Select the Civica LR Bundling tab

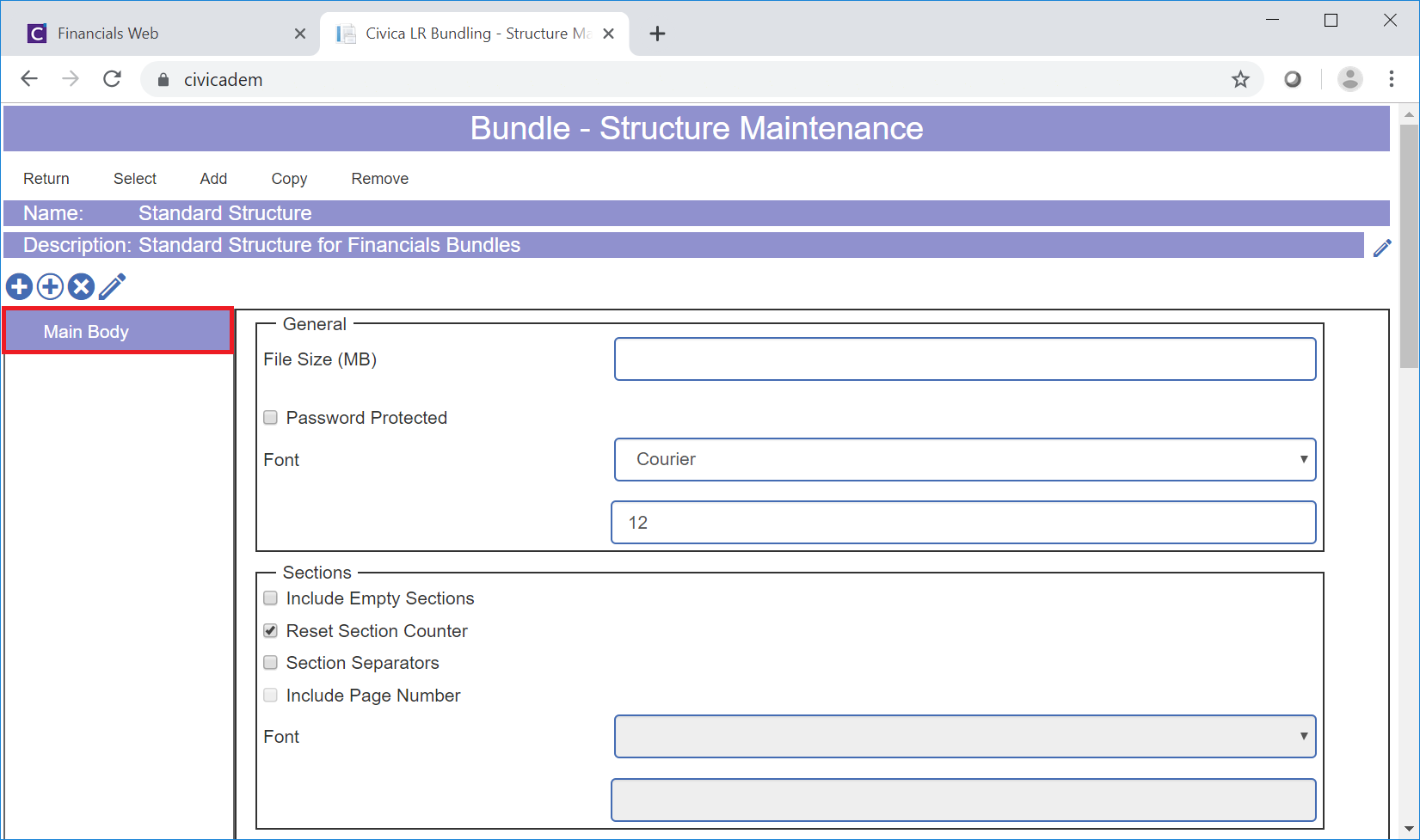[x=474, y=34]
